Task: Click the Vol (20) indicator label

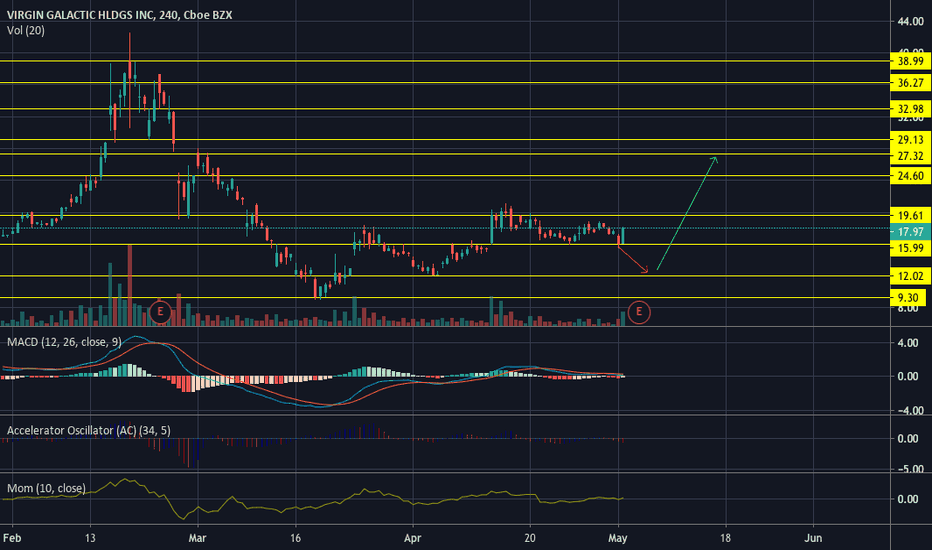Action: 26,30
